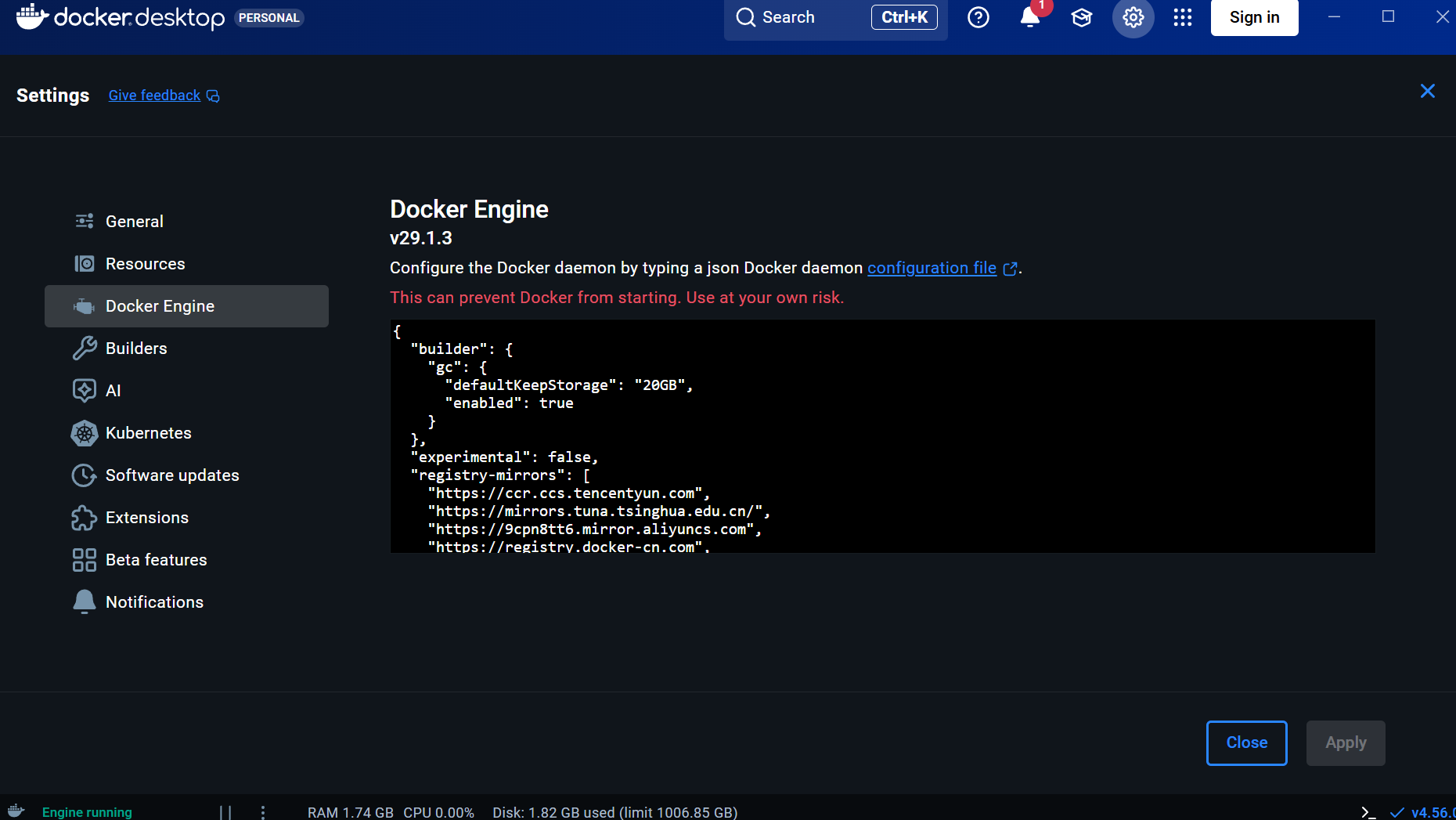This screenshot has width=1456, height=820.
Task: Click the version v4.56 update indicator
Action: (1425, 812)
